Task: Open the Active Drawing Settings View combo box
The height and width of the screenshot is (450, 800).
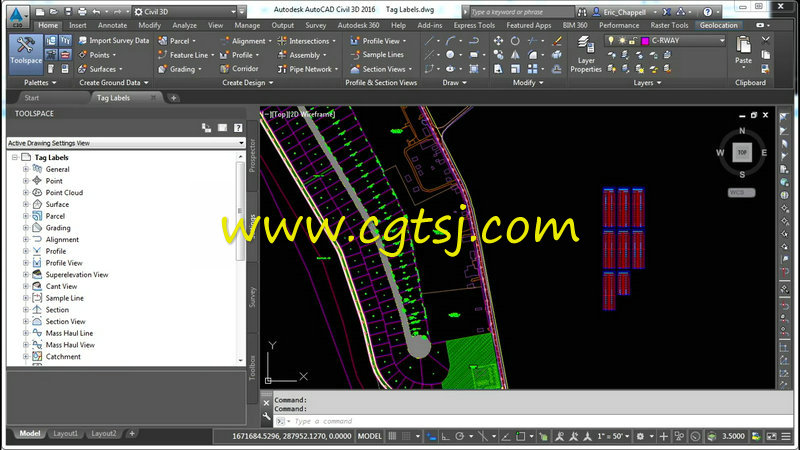Action: [x=126, y=143]
